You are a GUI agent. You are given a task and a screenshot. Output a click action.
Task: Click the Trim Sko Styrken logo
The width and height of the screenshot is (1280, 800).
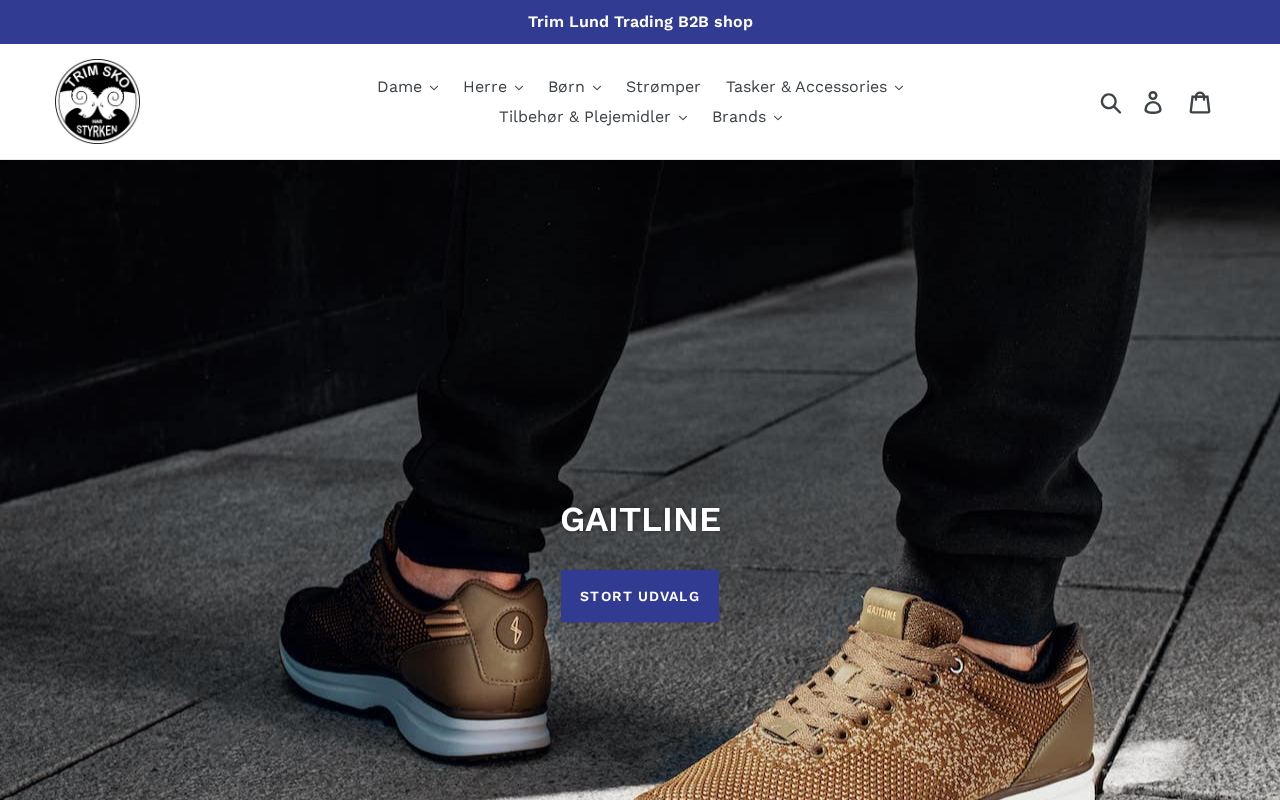pos(97,102)
